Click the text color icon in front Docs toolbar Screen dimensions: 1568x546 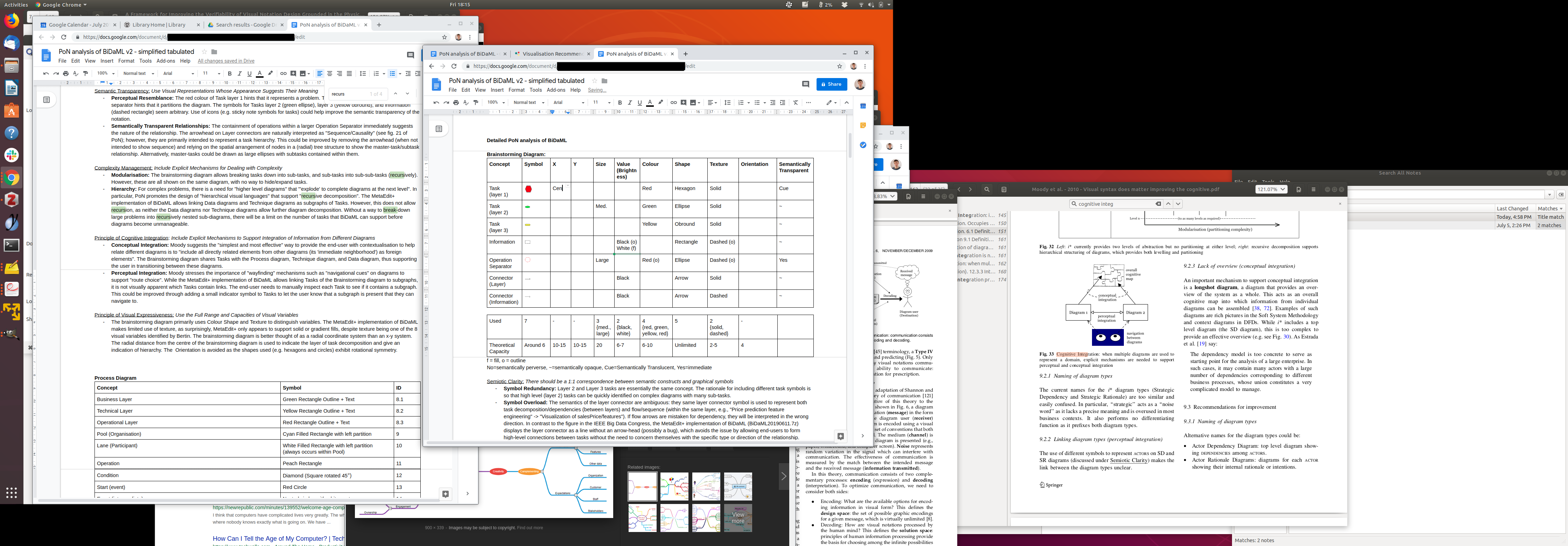tap(650, 103)
